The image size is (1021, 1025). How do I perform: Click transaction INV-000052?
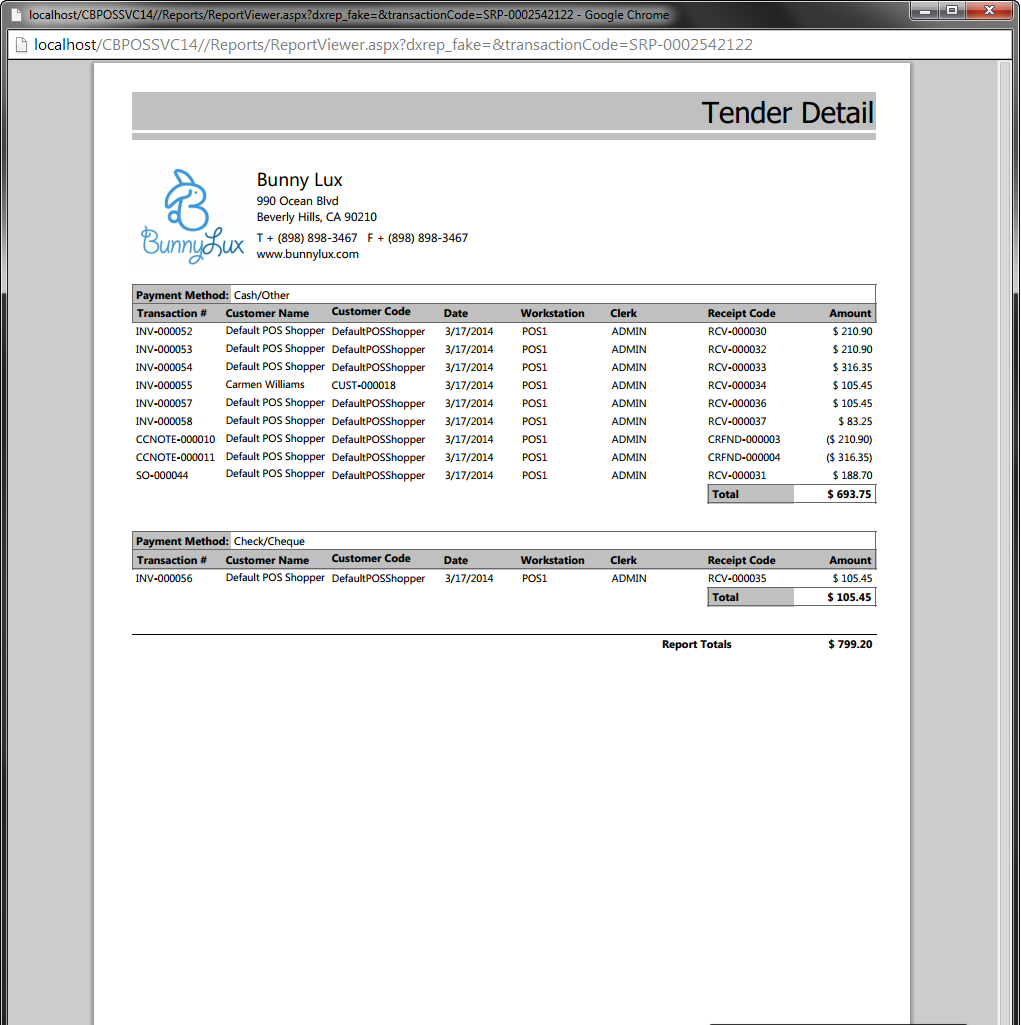click(164, 331)
